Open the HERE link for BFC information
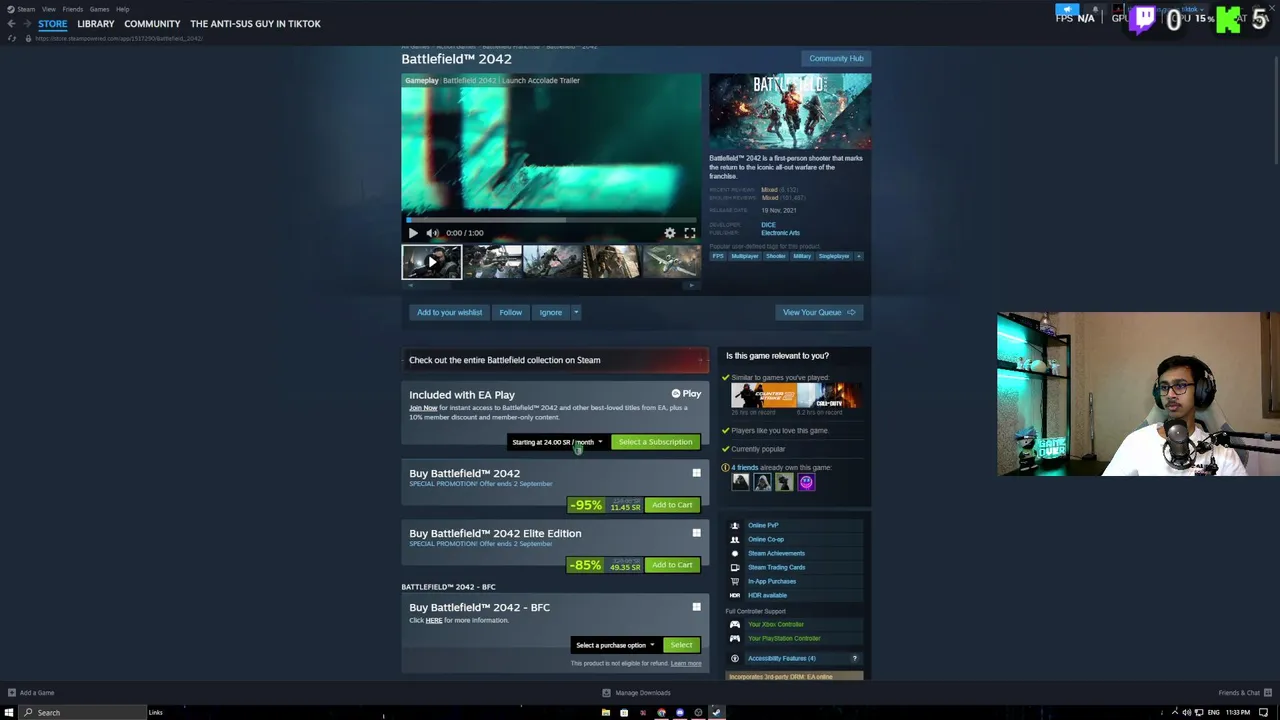Image resolution: width=1280 pixels, height=720 pixels. coord(434,620)
